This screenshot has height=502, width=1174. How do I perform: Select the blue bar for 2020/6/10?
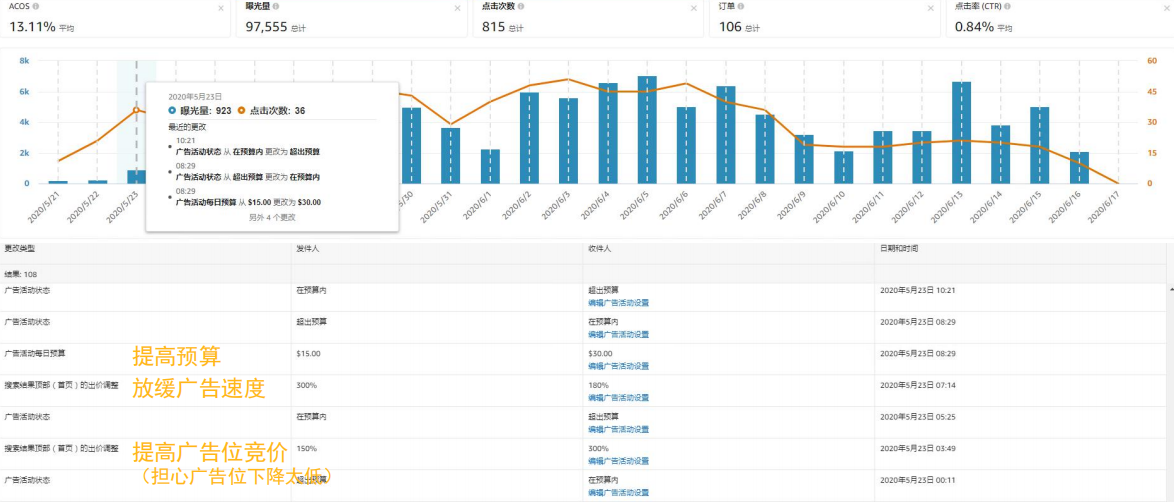[x=843, y=167]
